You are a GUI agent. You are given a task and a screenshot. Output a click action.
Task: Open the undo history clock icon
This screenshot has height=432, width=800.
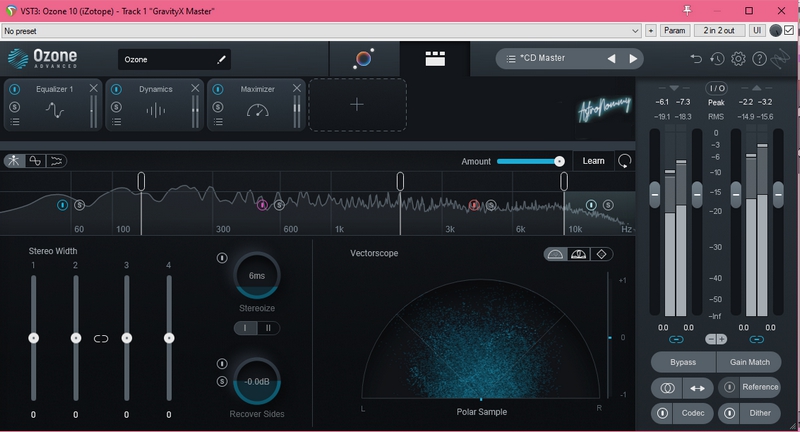click(x=717, y=59)
